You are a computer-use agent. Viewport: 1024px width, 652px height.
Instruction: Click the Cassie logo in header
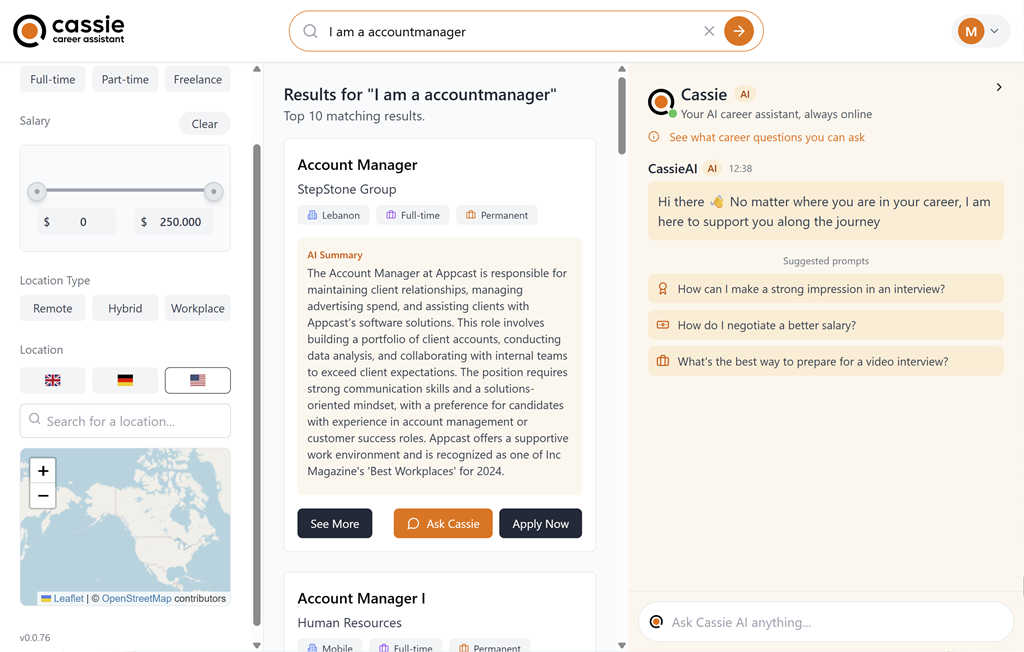(69, 31)
